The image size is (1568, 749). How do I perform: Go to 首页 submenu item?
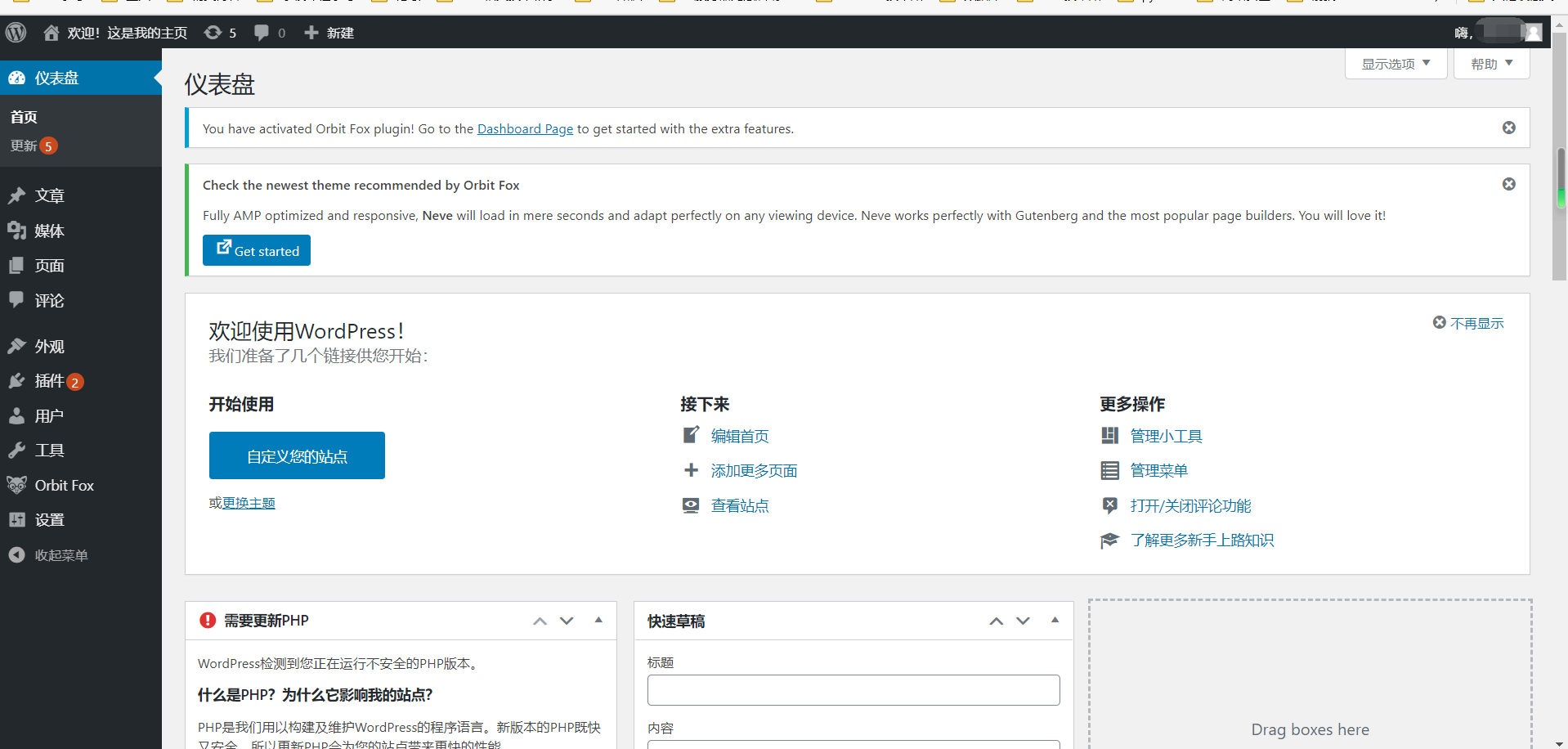coord(24,117)
